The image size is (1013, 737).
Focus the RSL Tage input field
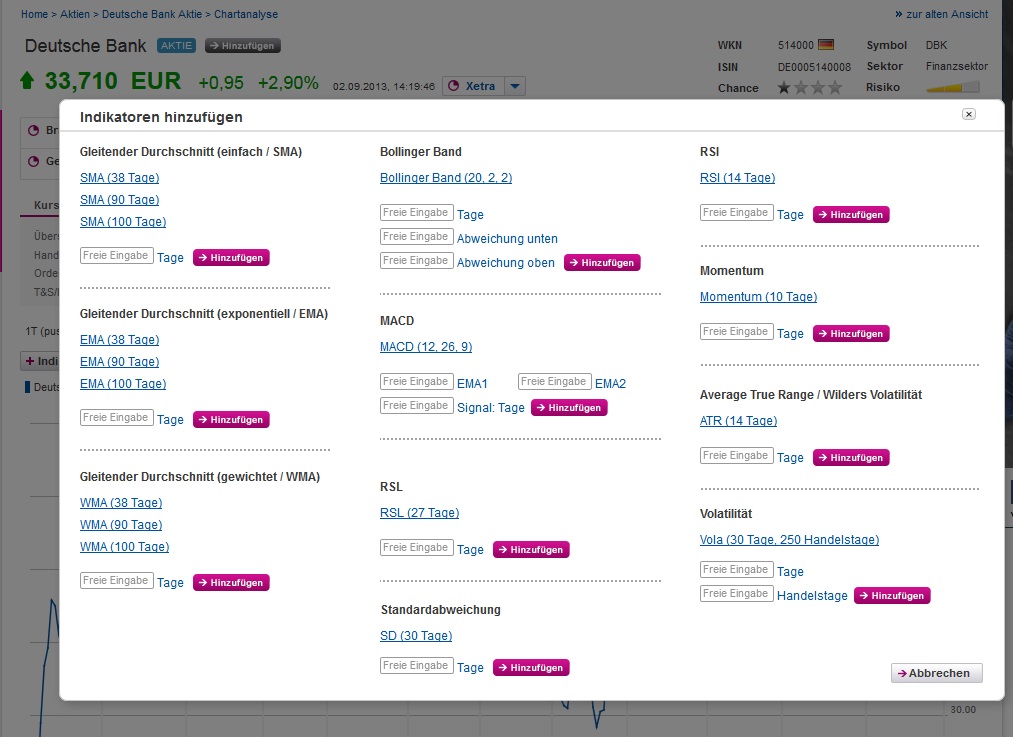point(417,548)
